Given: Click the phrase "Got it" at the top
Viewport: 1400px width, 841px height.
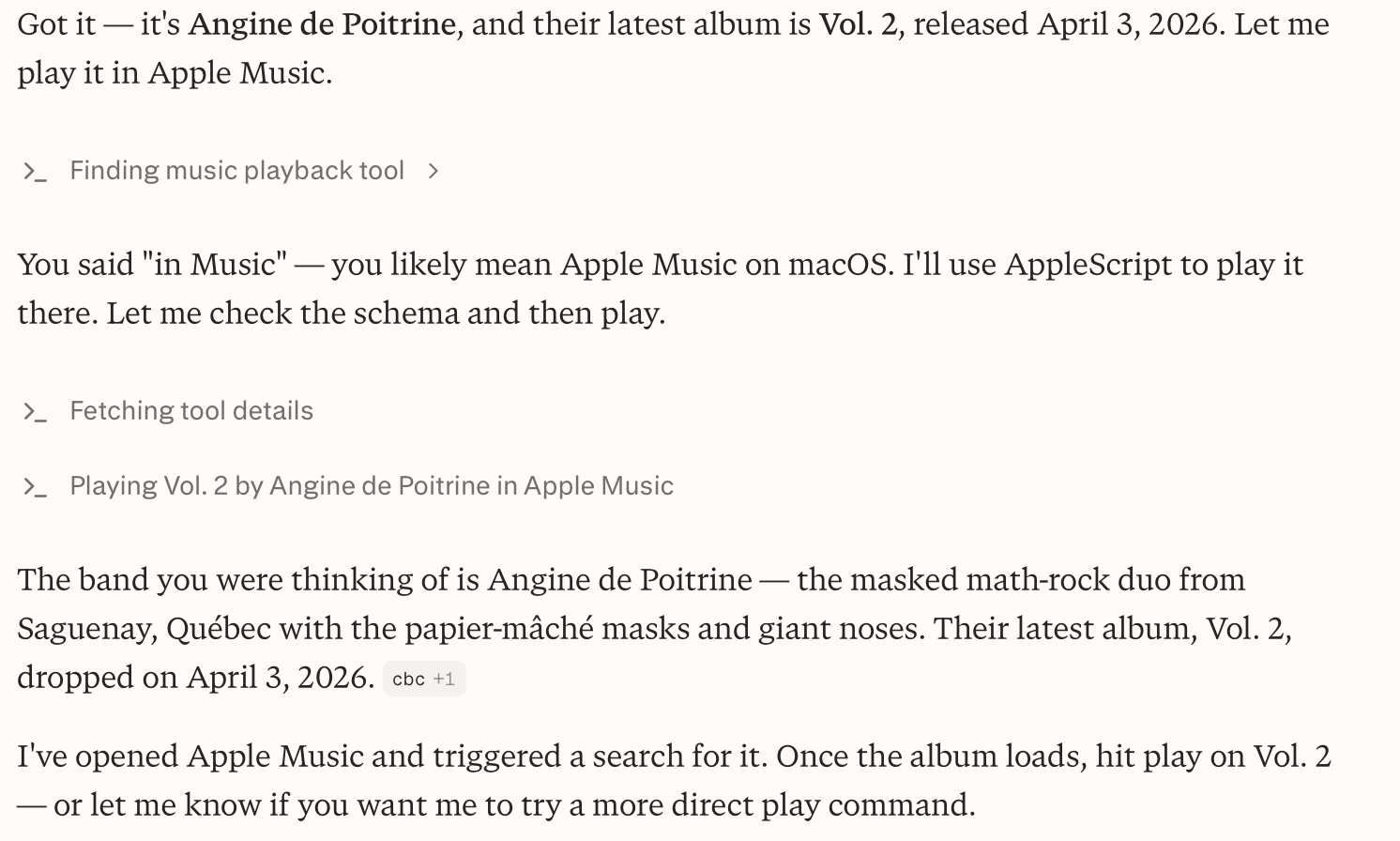Looking at the screenshot, I should pyautogui.click(x=56, y=23).
